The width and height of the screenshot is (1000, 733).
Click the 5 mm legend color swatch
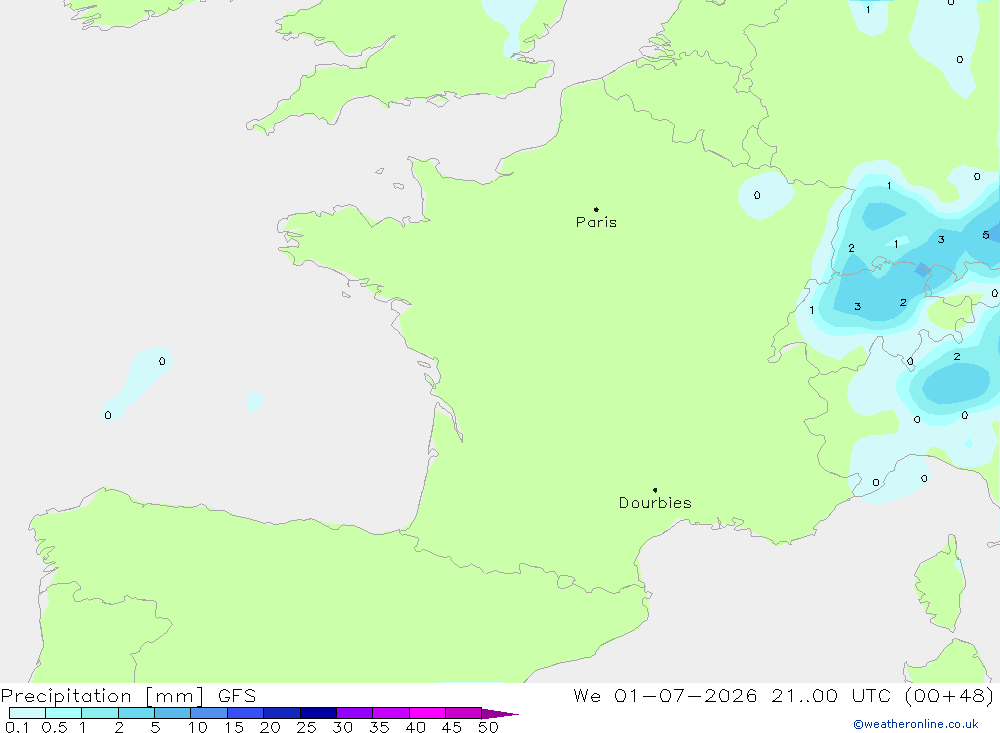172,713
